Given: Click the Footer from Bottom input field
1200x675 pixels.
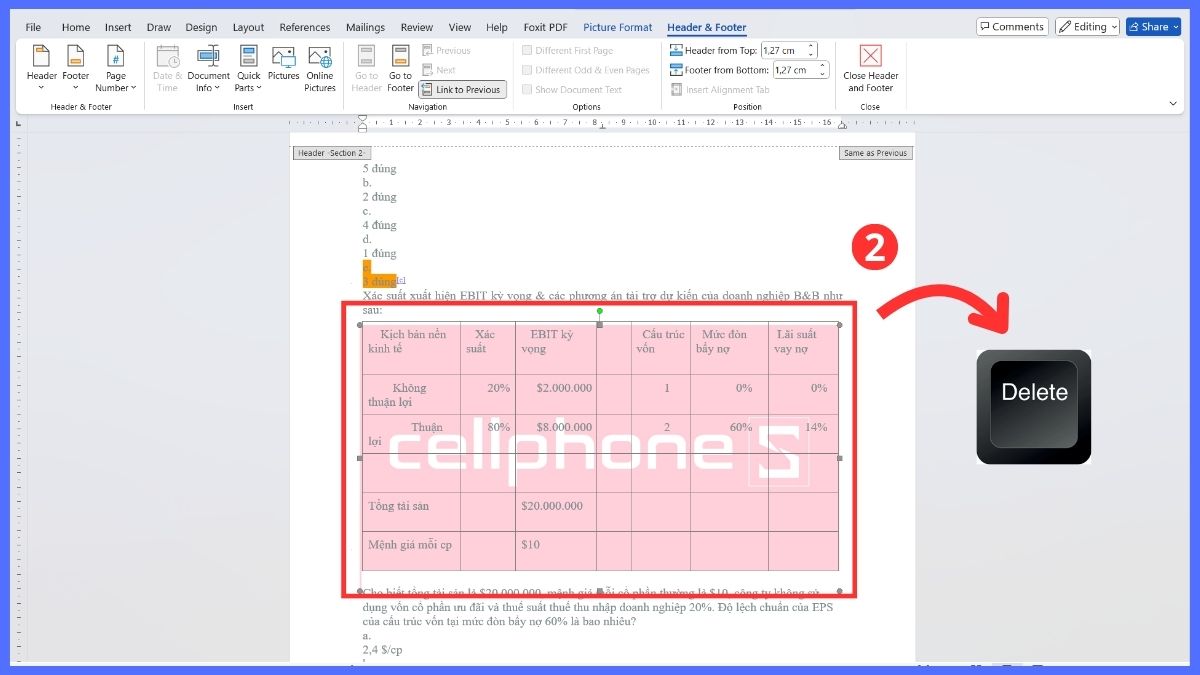Looking at the screenshot, I should coord(790,69).
